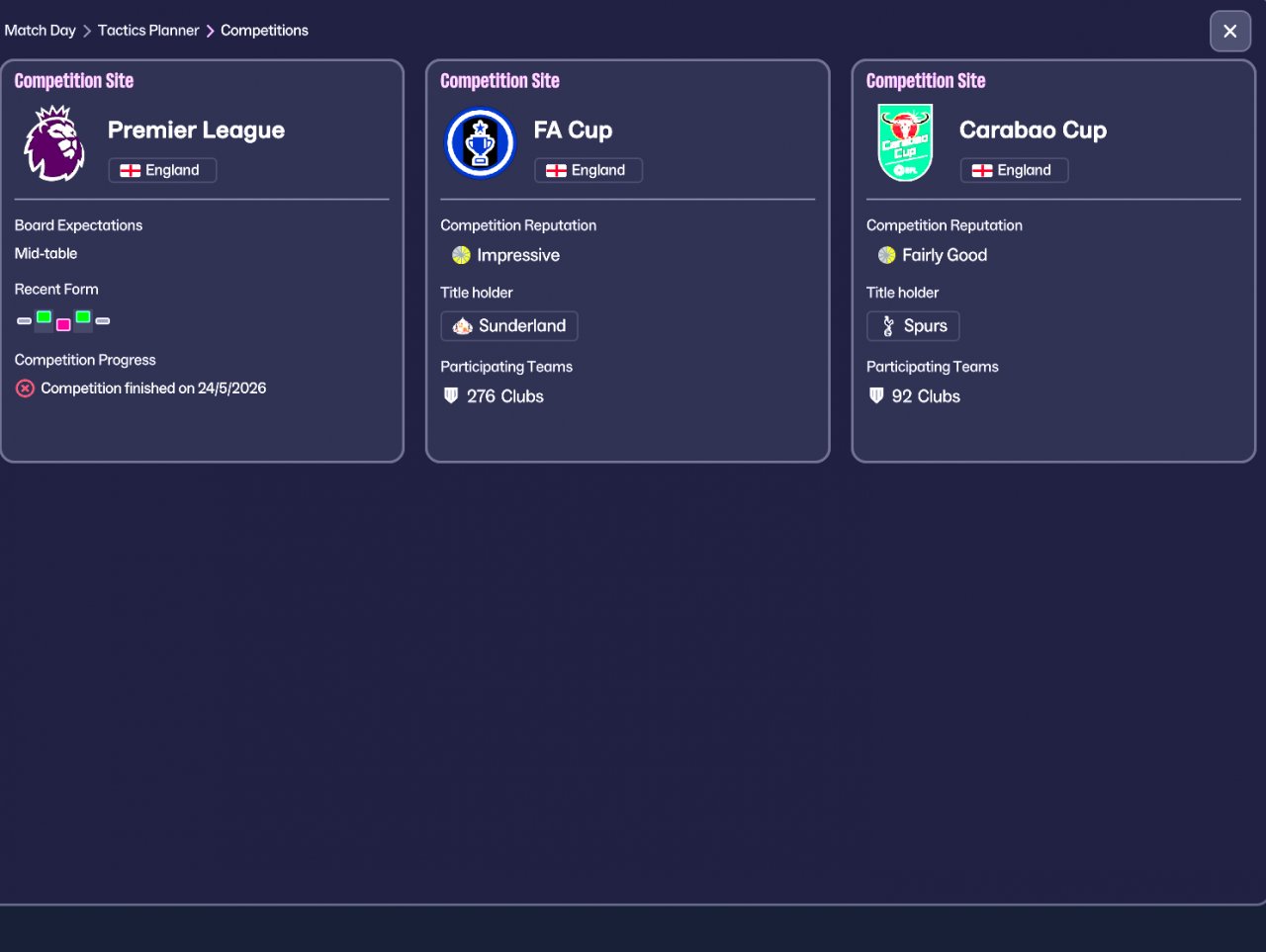The image size is (1266, 952).
Task: Click the 'Impressive' reputation text
Action: (x=518, y=255)
